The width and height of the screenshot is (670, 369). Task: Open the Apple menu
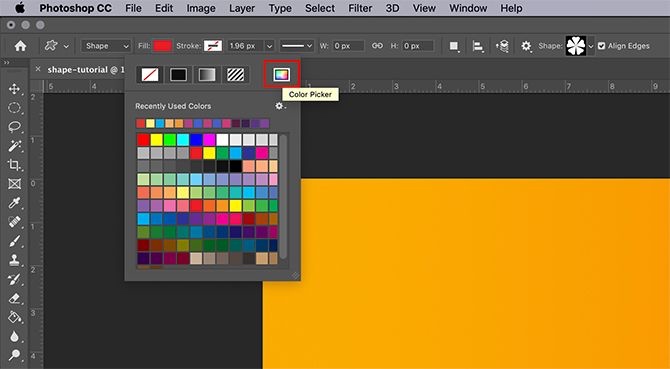tap(20, 8)
